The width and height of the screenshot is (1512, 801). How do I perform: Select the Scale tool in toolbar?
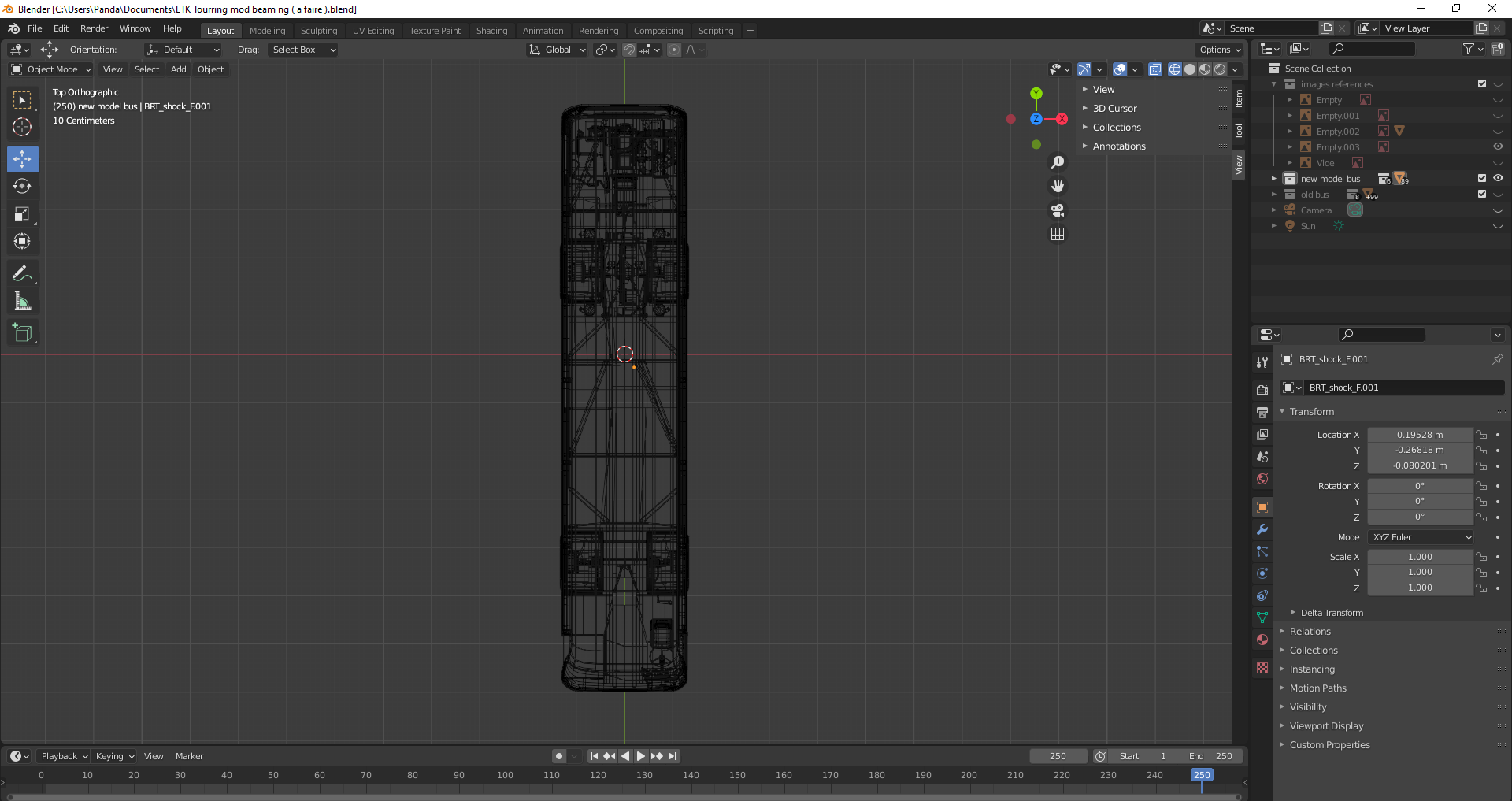click(22, 214)
